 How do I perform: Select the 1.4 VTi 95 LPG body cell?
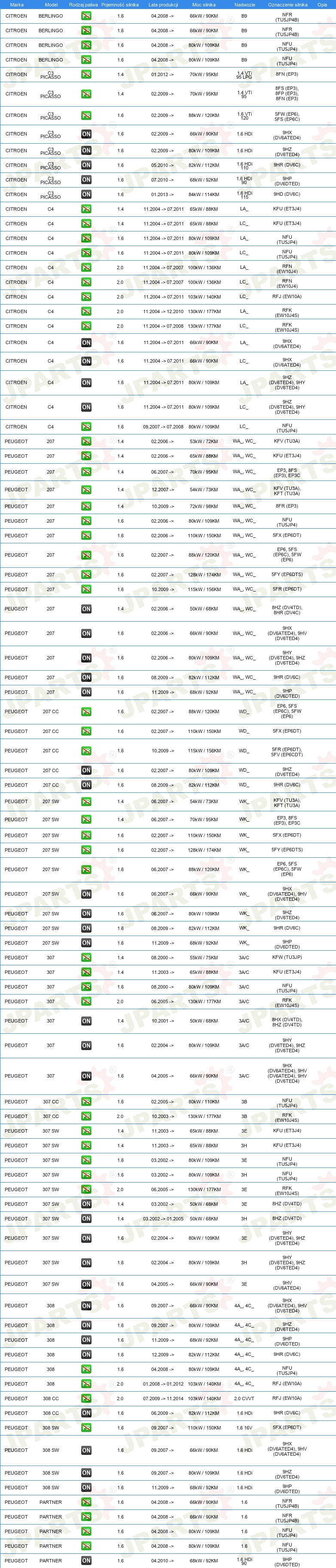point(244,75)
